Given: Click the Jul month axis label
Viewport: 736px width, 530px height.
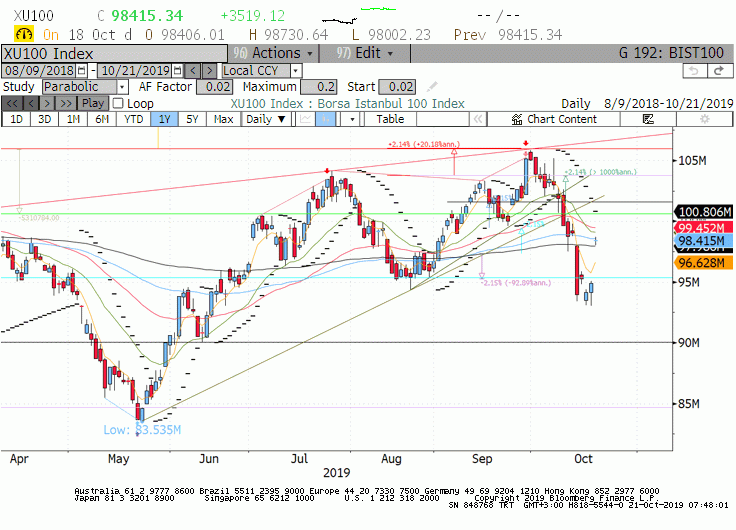Looking at the screenshot, I should [x=299, y=459].
